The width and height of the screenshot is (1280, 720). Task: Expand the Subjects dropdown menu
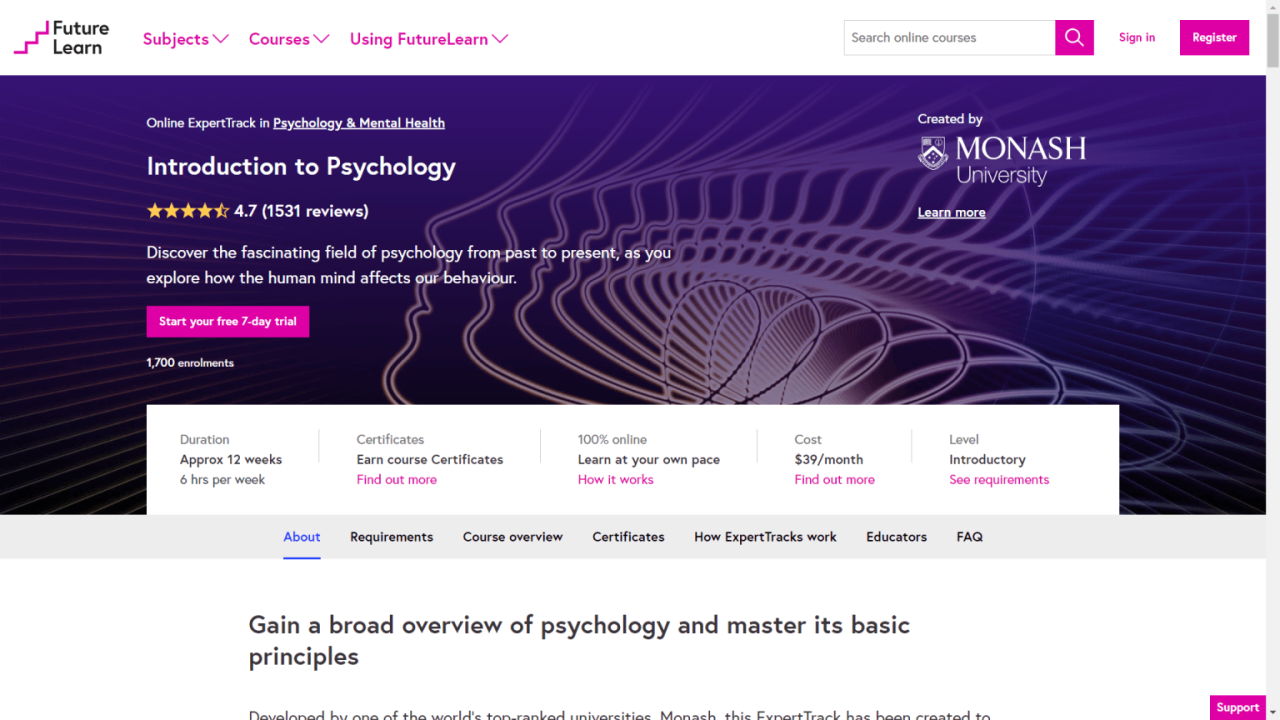click(185, 39)
